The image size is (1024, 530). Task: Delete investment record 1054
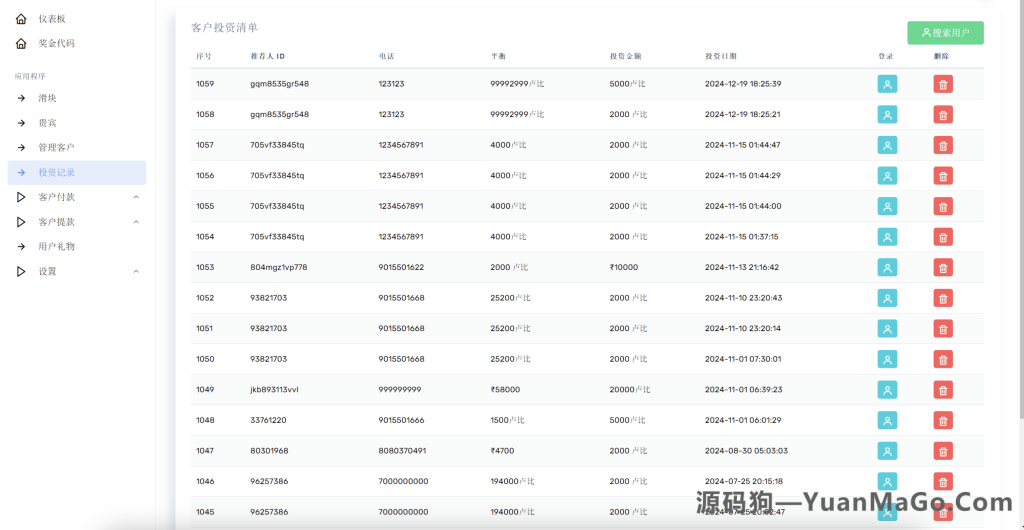pyautogui.click(x=943, y=237)
